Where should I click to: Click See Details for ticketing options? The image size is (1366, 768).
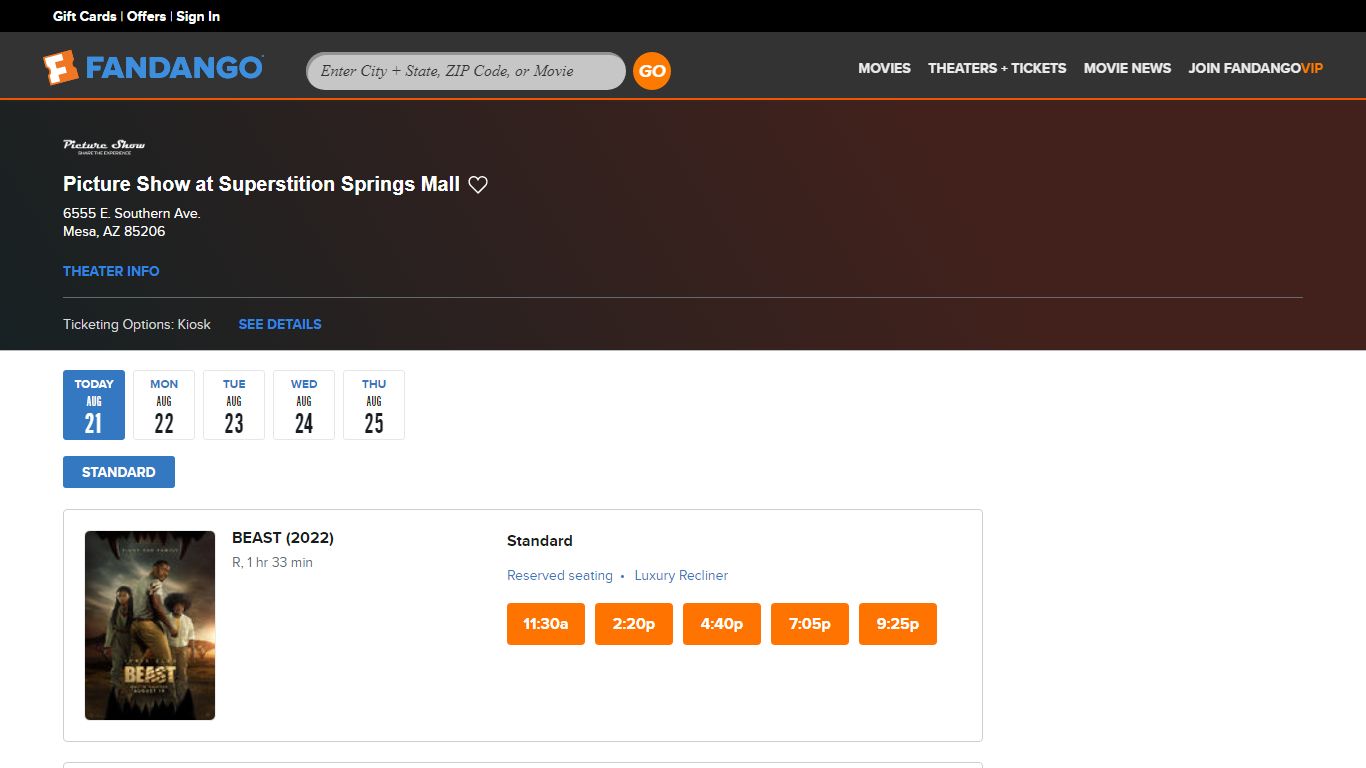(280, 324)
